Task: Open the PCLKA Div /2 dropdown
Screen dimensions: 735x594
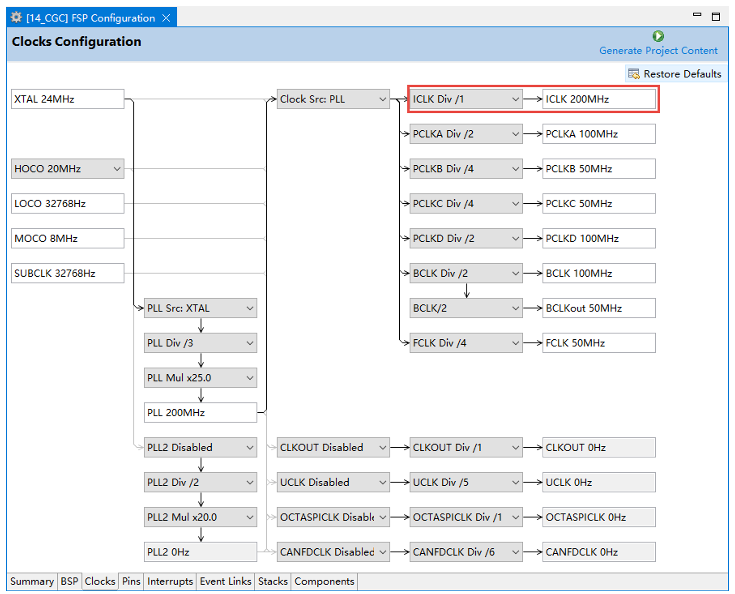Action: coord(466,134)
